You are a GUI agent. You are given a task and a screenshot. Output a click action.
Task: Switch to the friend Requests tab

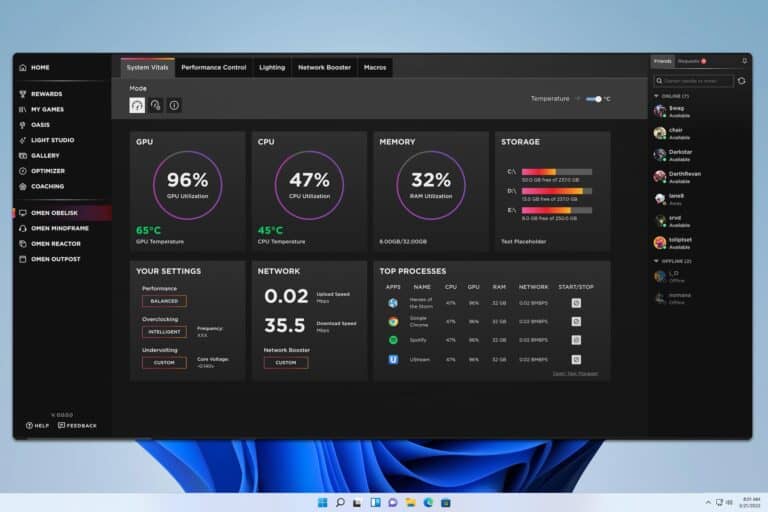point(690,61)
